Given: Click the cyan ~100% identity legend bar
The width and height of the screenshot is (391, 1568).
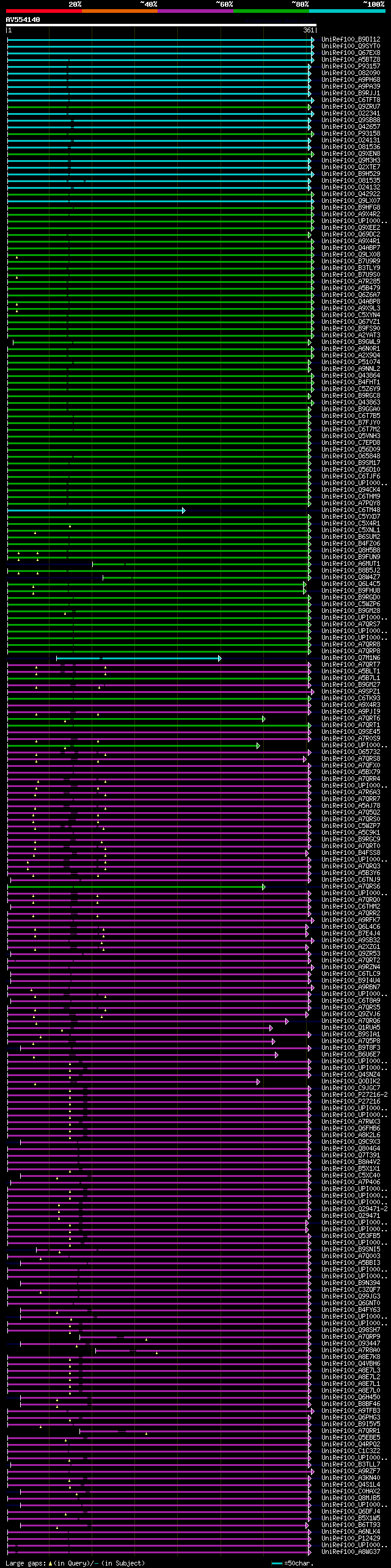Looking at the screenshot, I should tap(347, 11).
